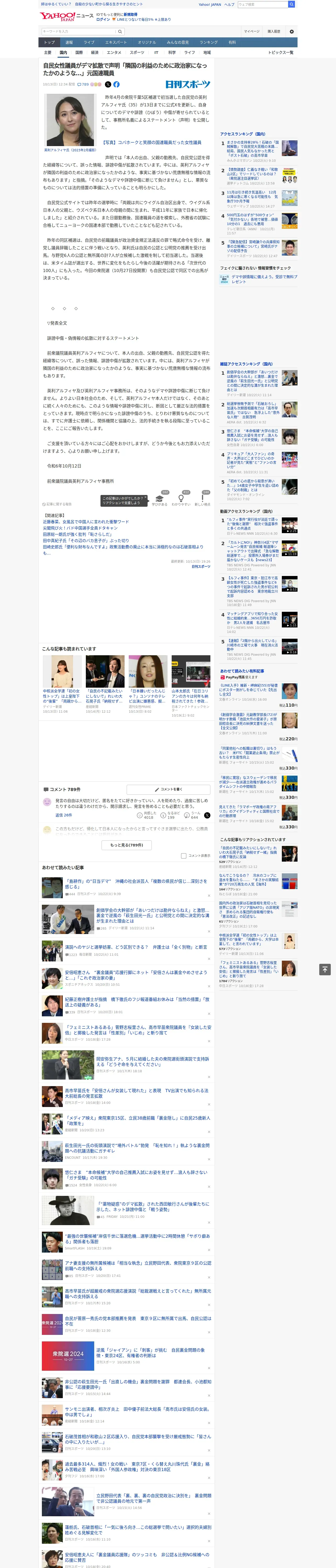Click the first commenter's purple avatar
336x1568 pixels.
[x=47, y=802]
